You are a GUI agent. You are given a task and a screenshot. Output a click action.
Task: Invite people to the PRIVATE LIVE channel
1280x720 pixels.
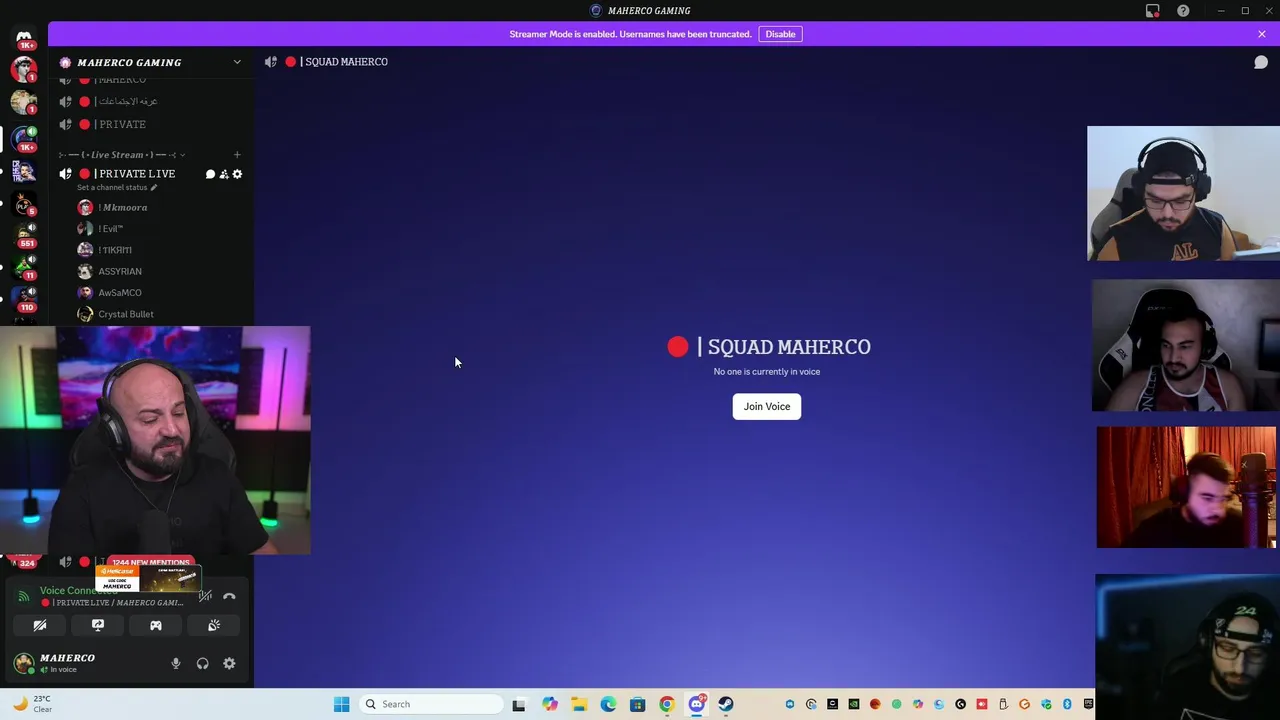[224, 174]
